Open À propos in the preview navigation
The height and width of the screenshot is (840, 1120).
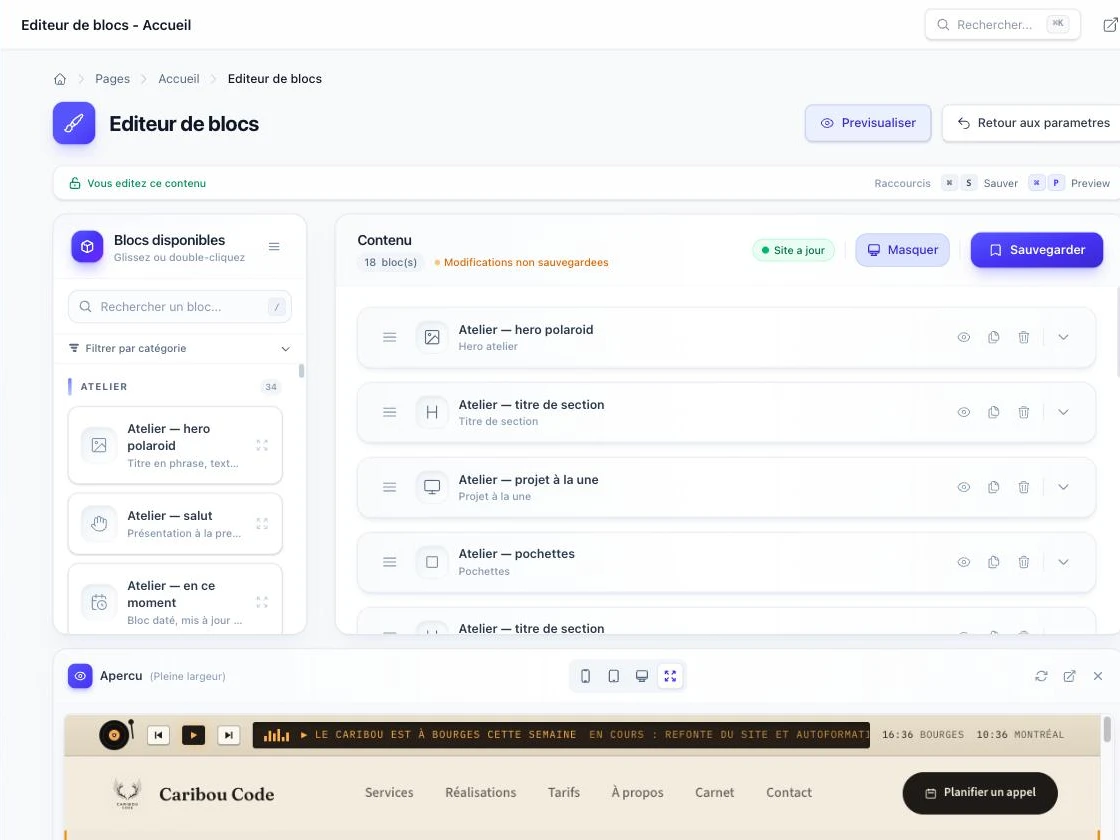click(637, 792)
